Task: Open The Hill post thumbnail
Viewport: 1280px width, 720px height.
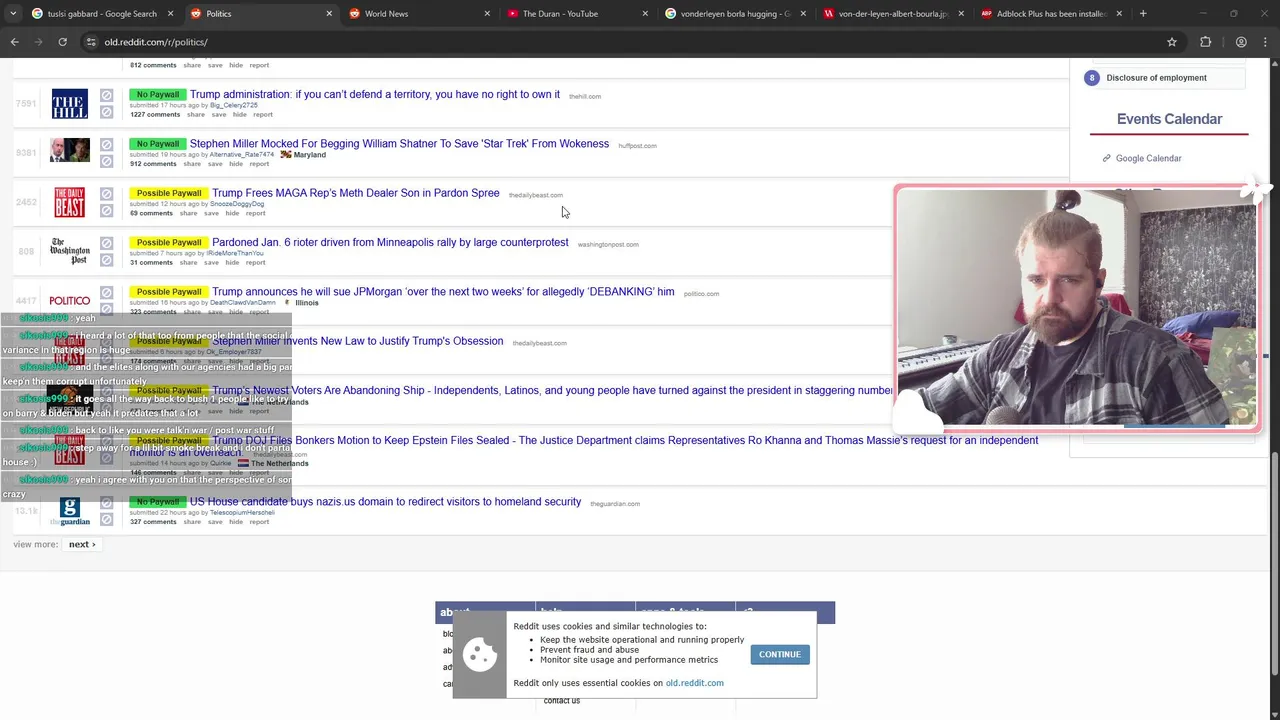Action: [x=69, y=104]
